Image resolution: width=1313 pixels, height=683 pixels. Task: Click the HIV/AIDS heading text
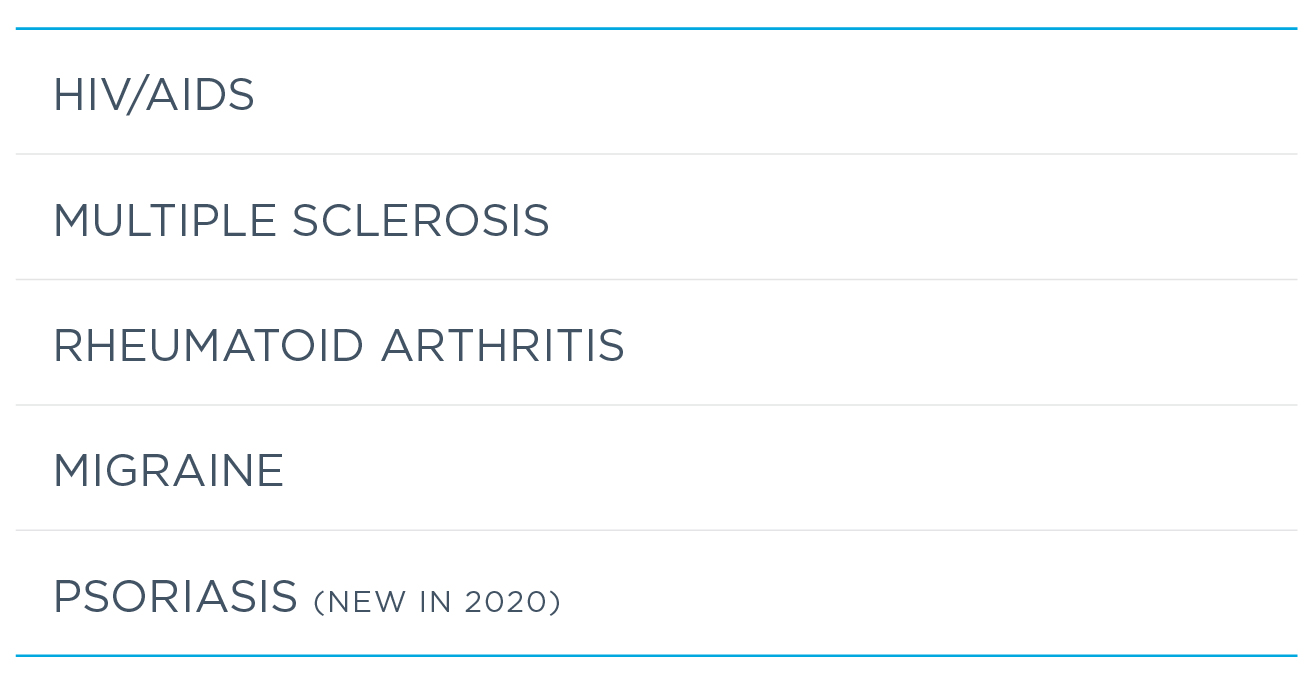pyautogui.click(x=154, y=95)
